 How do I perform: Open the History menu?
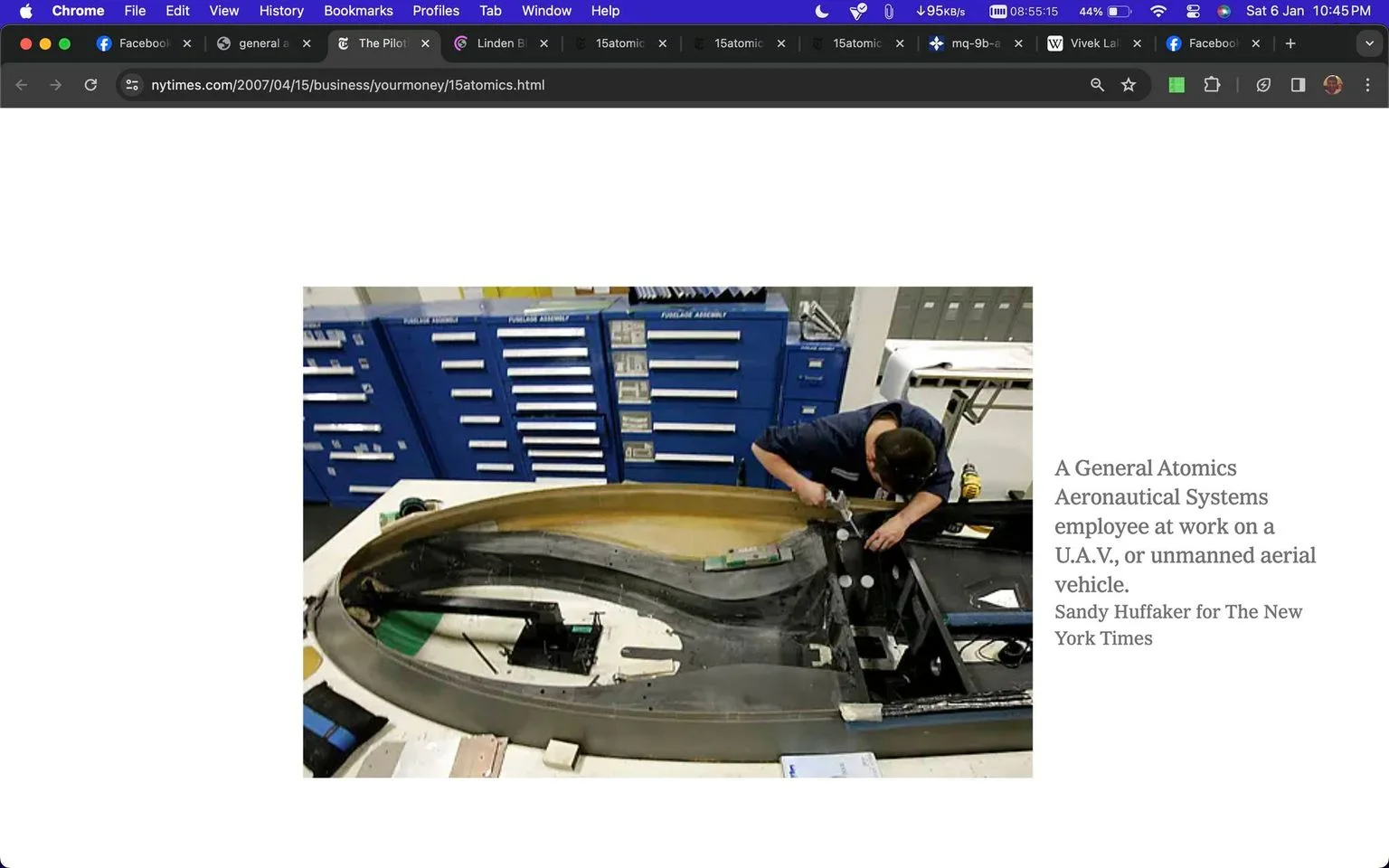click(281, 11)
